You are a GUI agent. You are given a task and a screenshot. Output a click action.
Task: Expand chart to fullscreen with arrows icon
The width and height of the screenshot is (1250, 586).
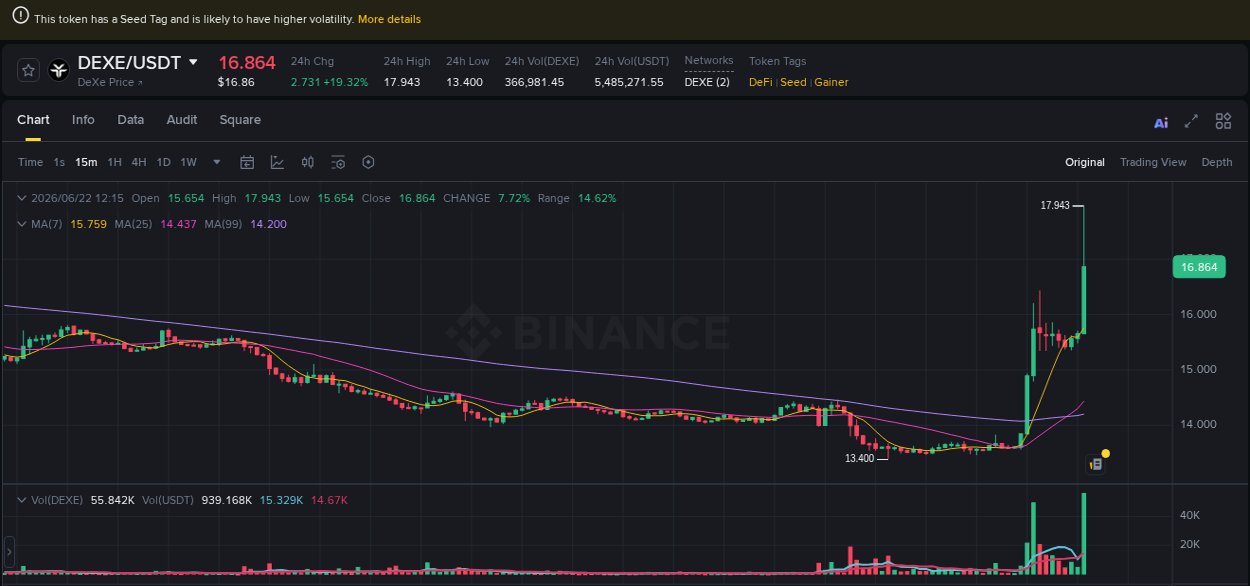(1191, 121)
